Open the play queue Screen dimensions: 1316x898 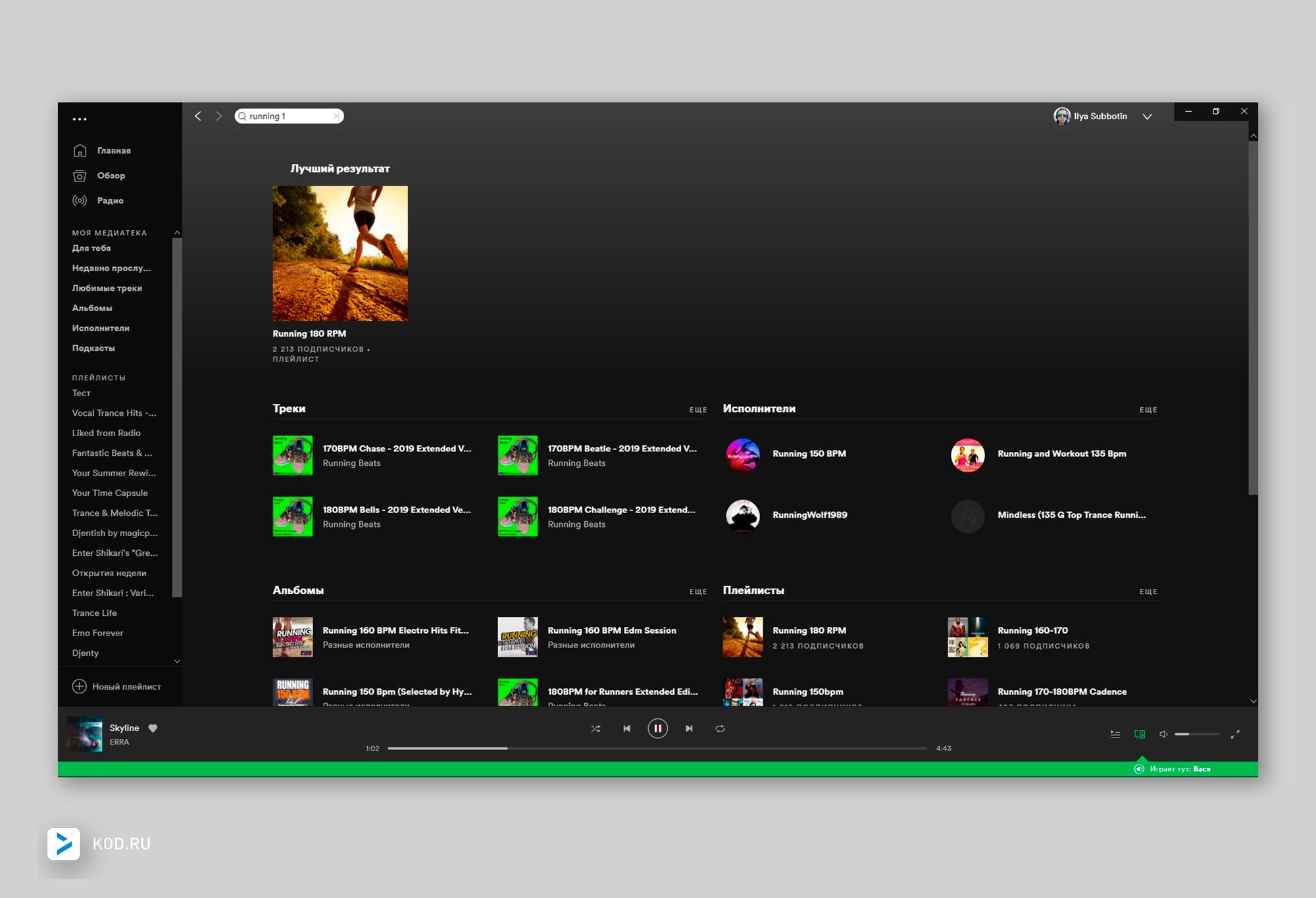[1115, 734]
